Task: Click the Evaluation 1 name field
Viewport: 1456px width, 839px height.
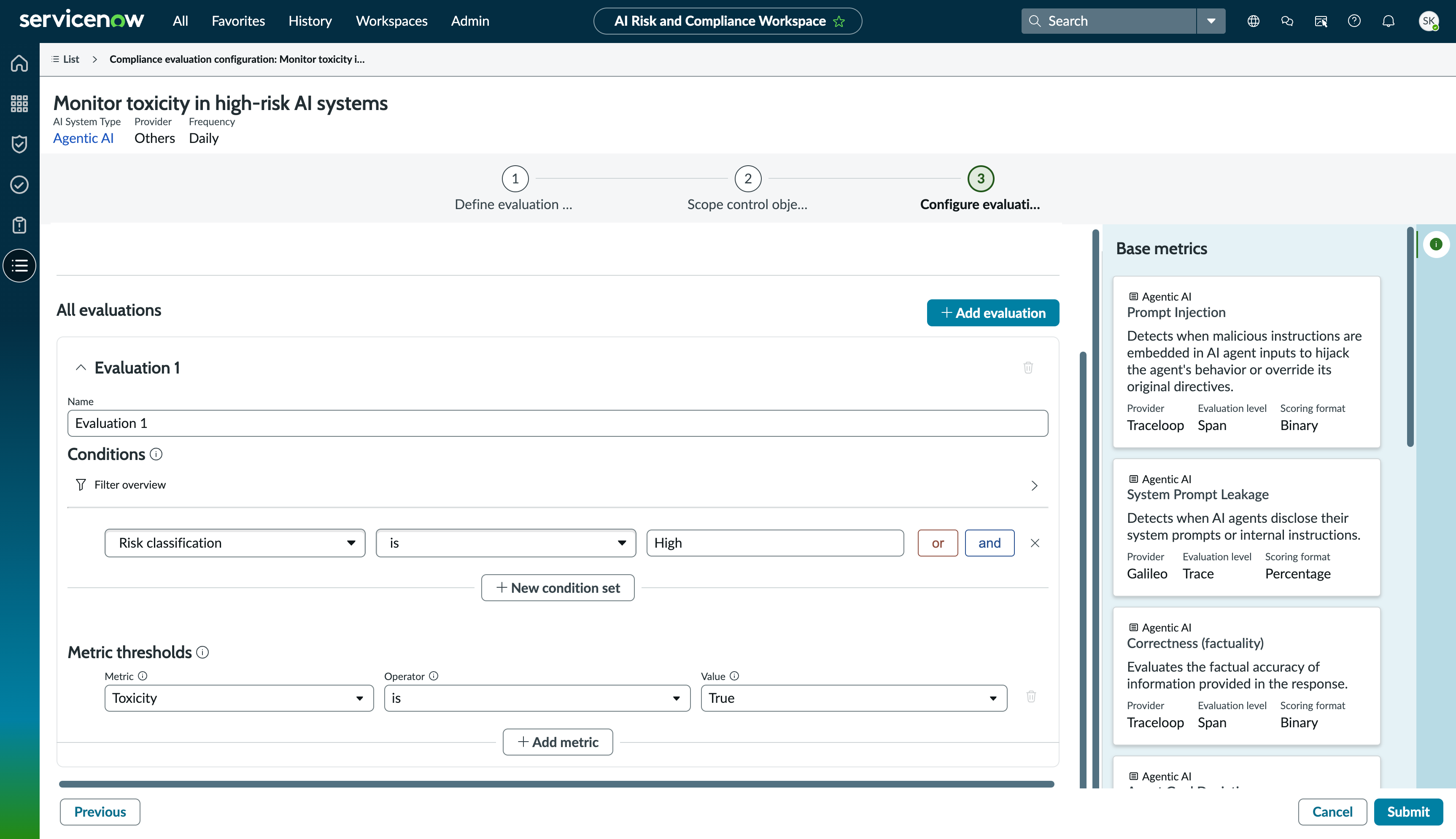Action: [x=558, y=424]
